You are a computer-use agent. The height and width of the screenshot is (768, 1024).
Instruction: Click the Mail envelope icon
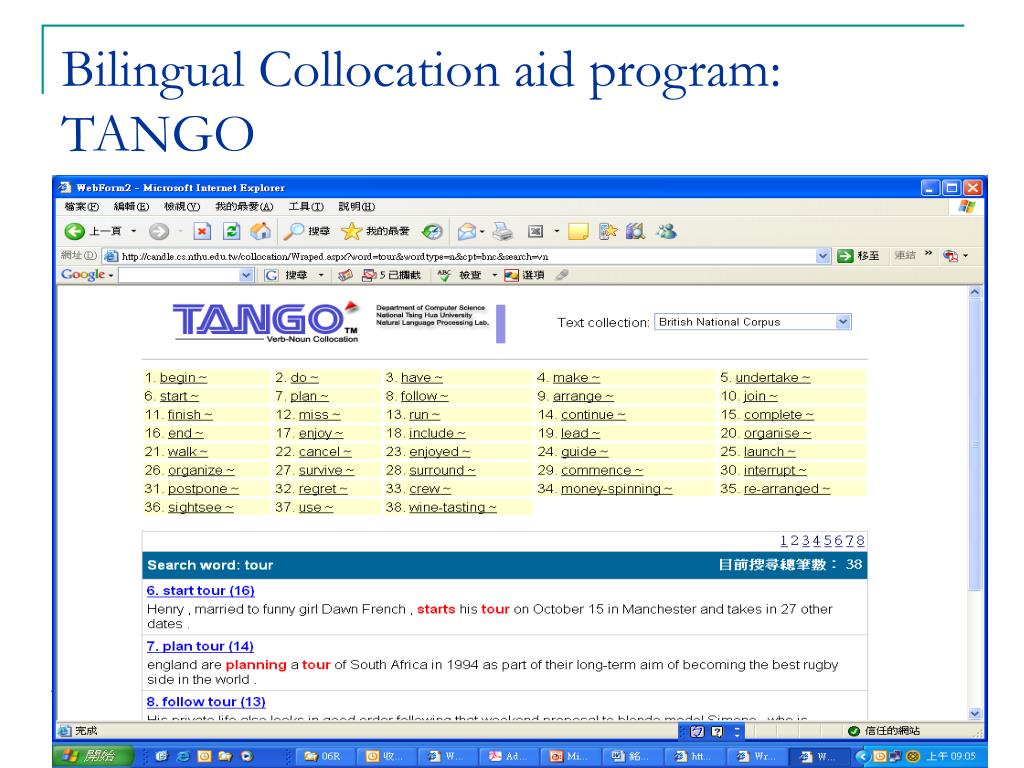click(467, 231)
